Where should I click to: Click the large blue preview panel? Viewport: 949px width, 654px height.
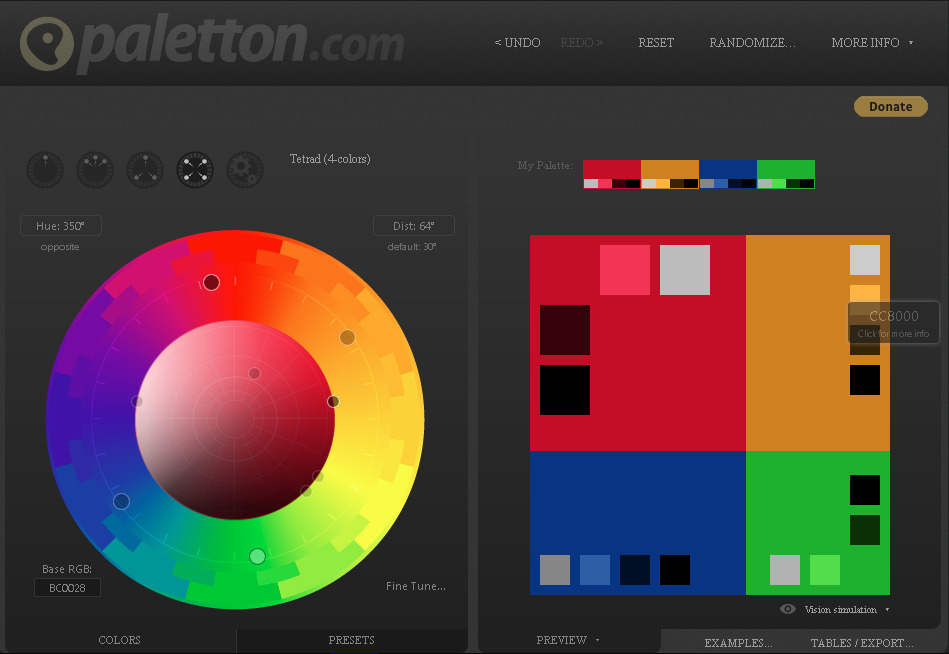[x=638, y=523]
